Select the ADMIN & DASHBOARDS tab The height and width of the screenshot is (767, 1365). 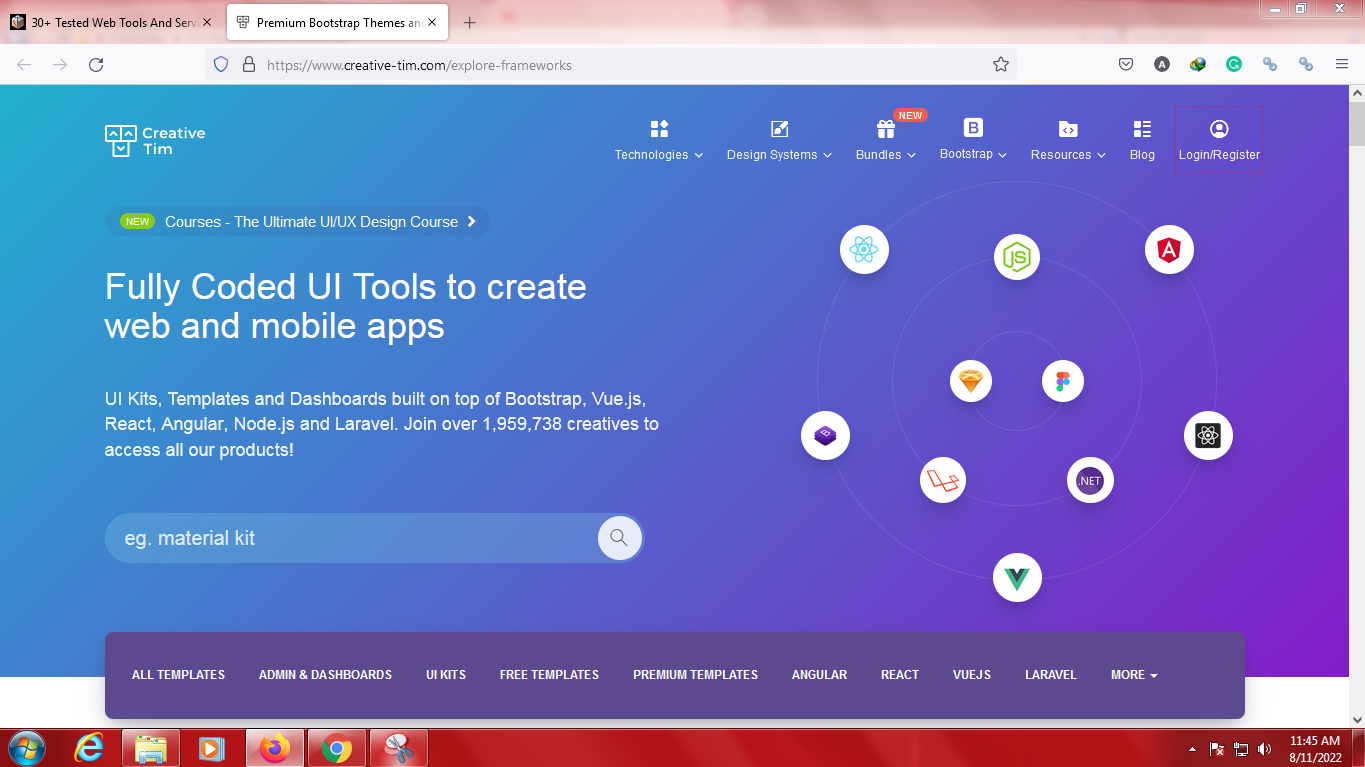point(325,675)
